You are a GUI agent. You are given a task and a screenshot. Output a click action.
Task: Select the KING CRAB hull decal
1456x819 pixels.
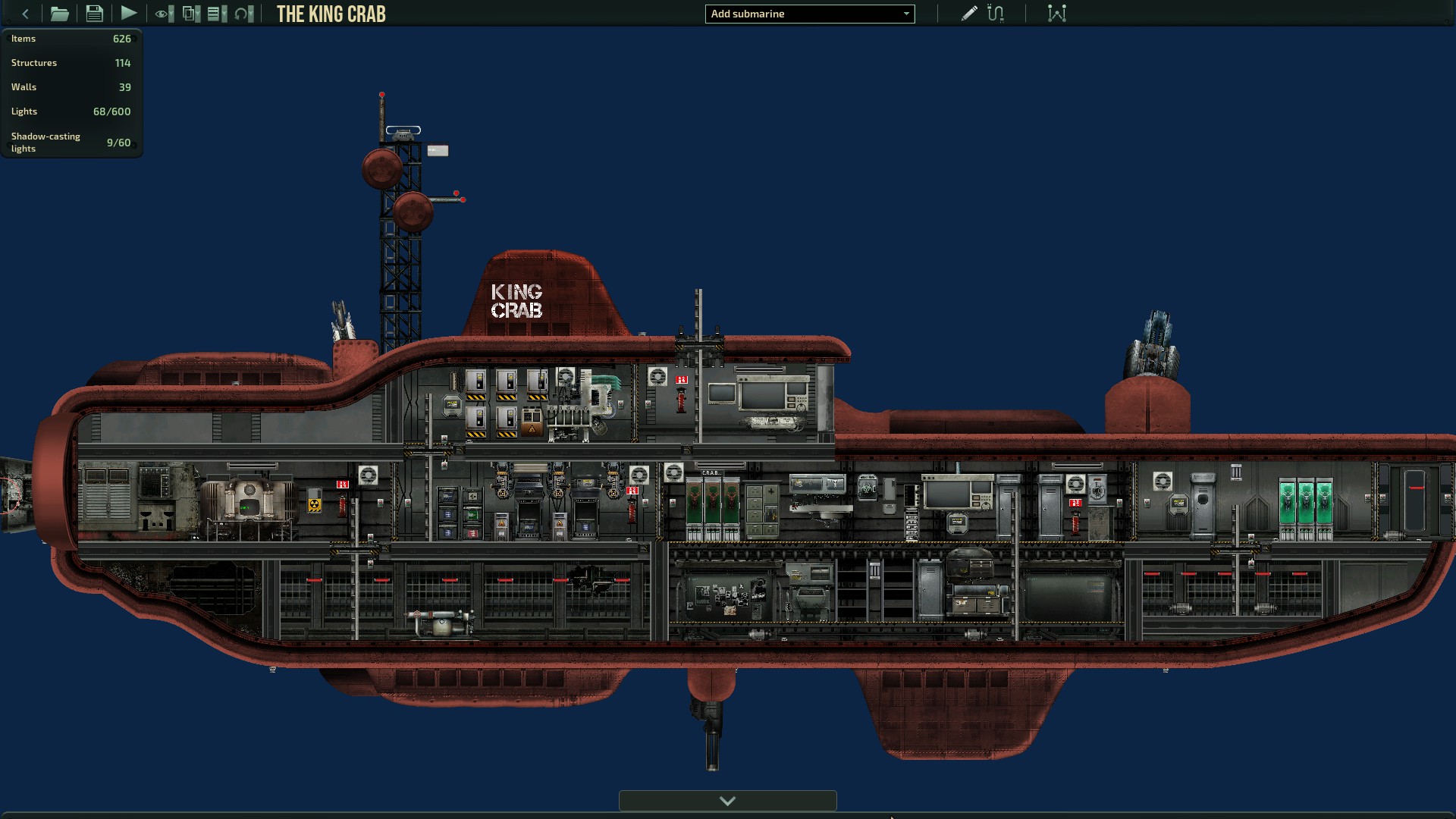tap(516, 301)
